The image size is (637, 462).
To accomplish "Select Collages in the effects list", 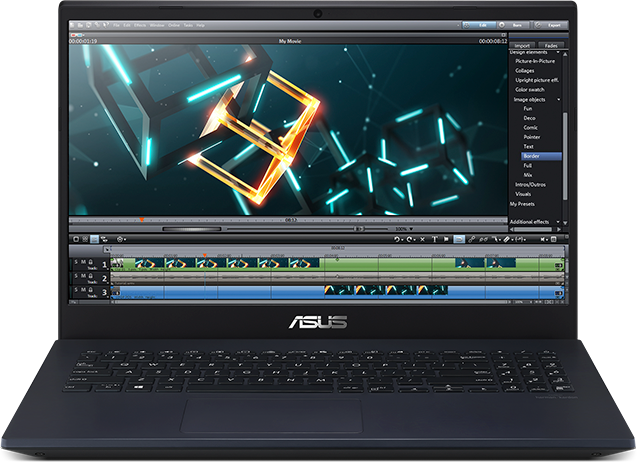I will 524,71.
